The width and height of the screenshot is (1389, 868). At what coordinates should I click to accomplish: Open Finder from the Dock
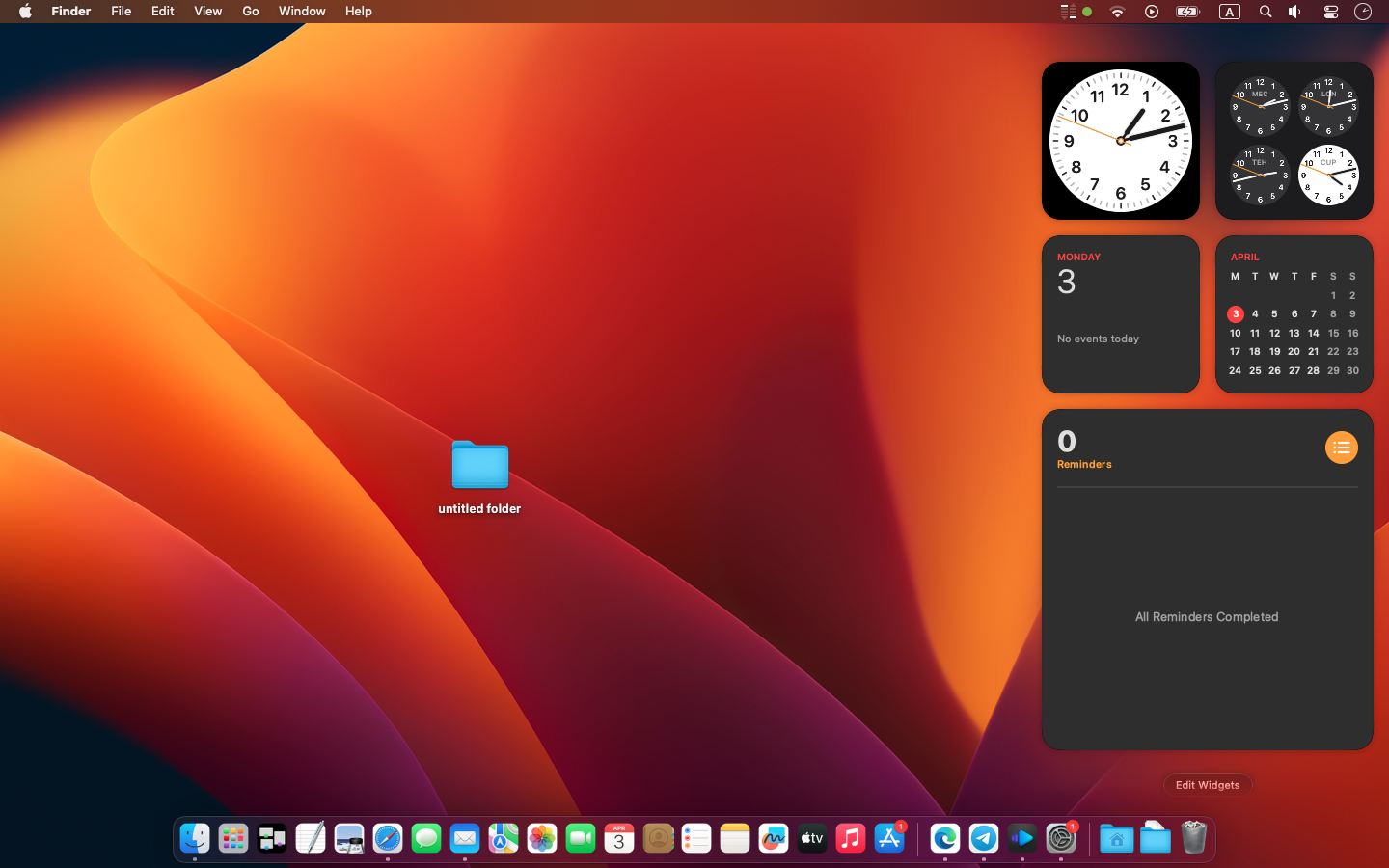(195, 838)
